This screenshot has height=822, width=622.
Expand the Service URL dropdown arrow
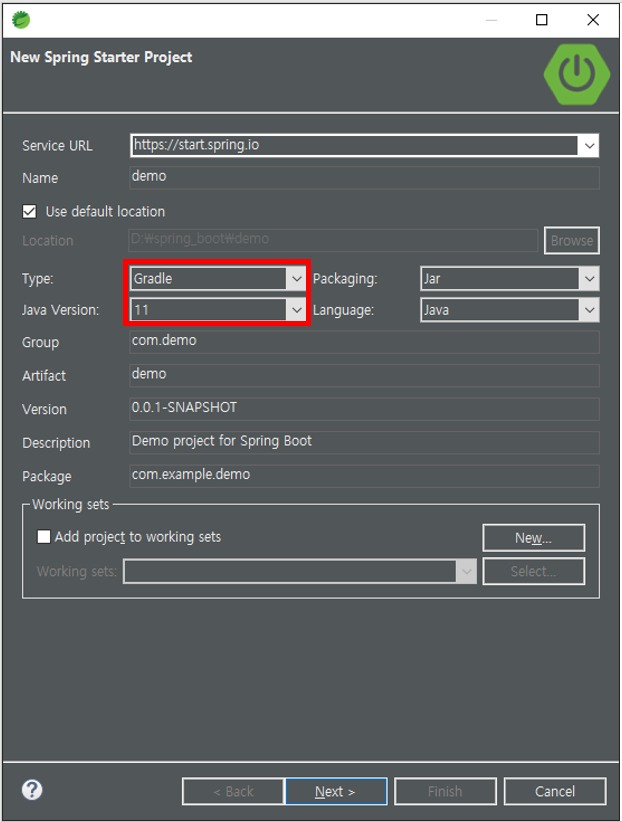tap(589, 146)
